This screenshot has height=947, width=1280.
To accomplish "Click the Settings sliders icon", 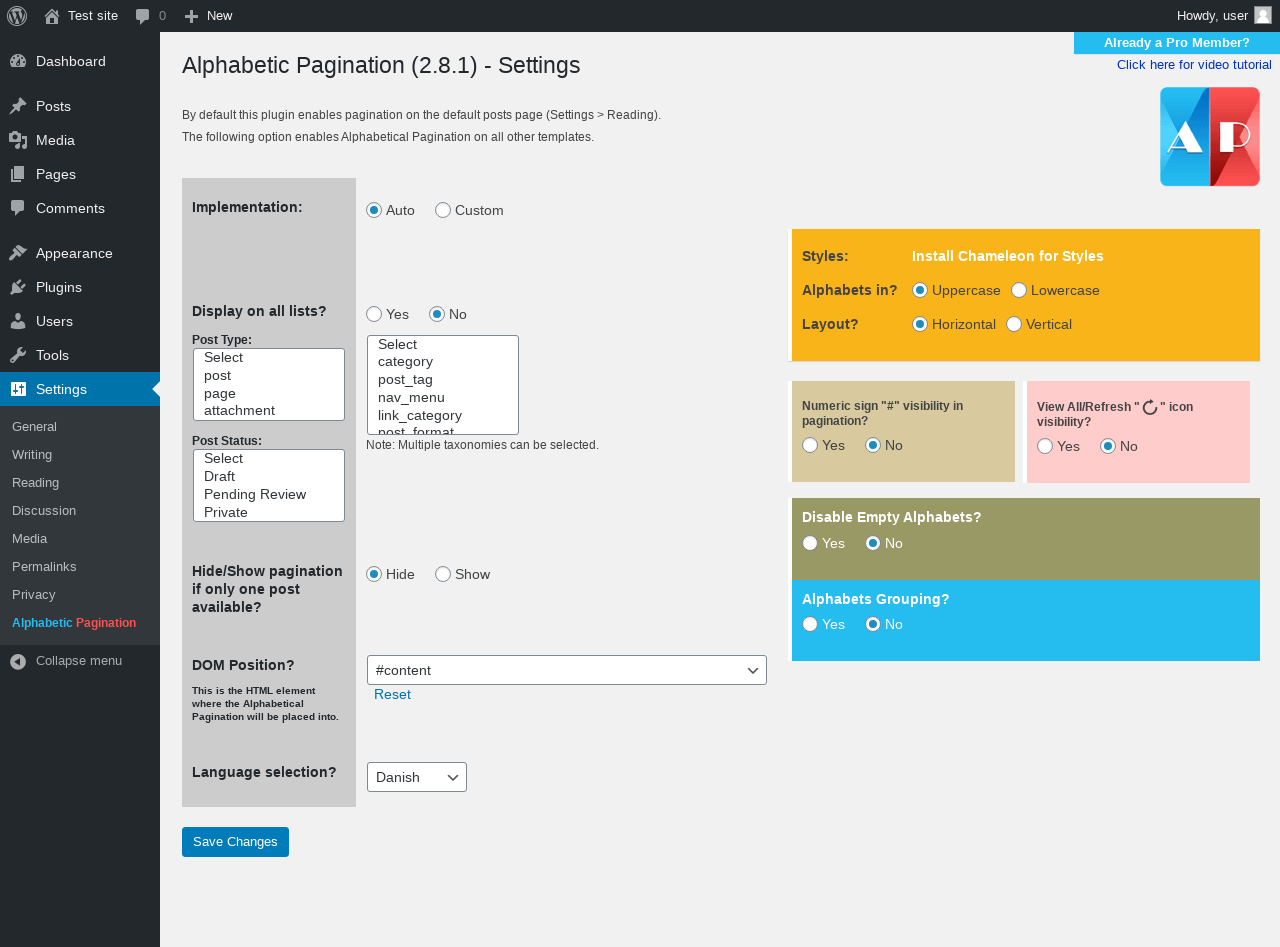I will (x=18, y=389).
